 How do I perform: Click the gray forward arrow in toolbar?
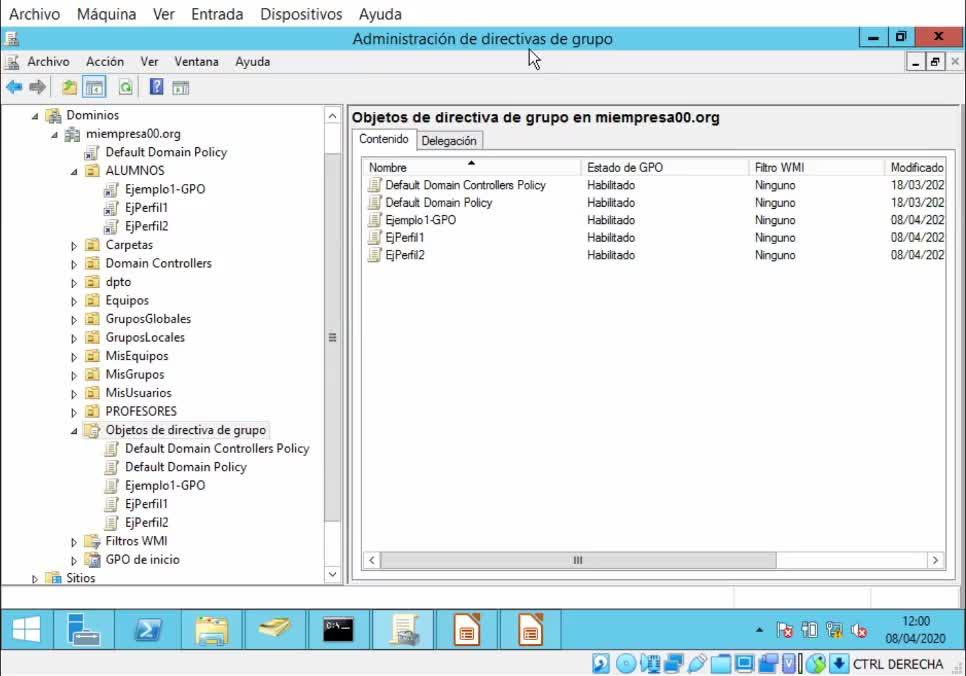tap(38, 88)
